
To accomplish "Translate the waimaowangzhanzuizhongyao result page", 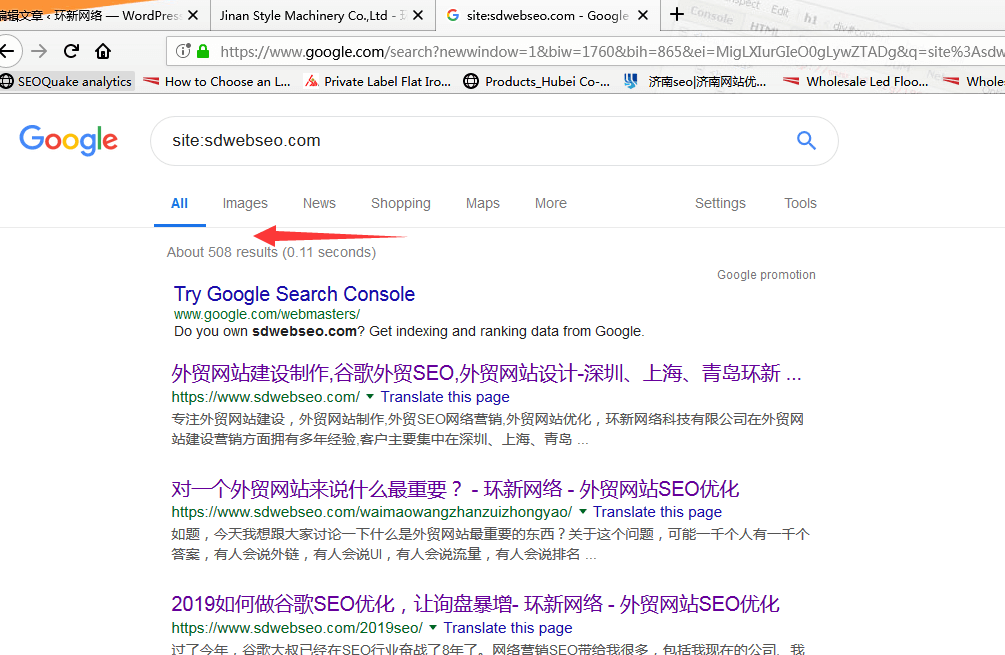I will [657, 511].
